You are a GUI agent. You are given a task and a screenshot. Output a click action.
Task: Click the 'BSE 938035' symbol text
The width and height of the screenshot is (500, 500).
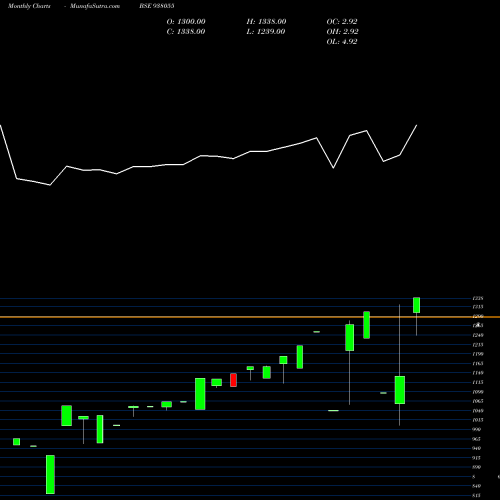click(157, 6)
